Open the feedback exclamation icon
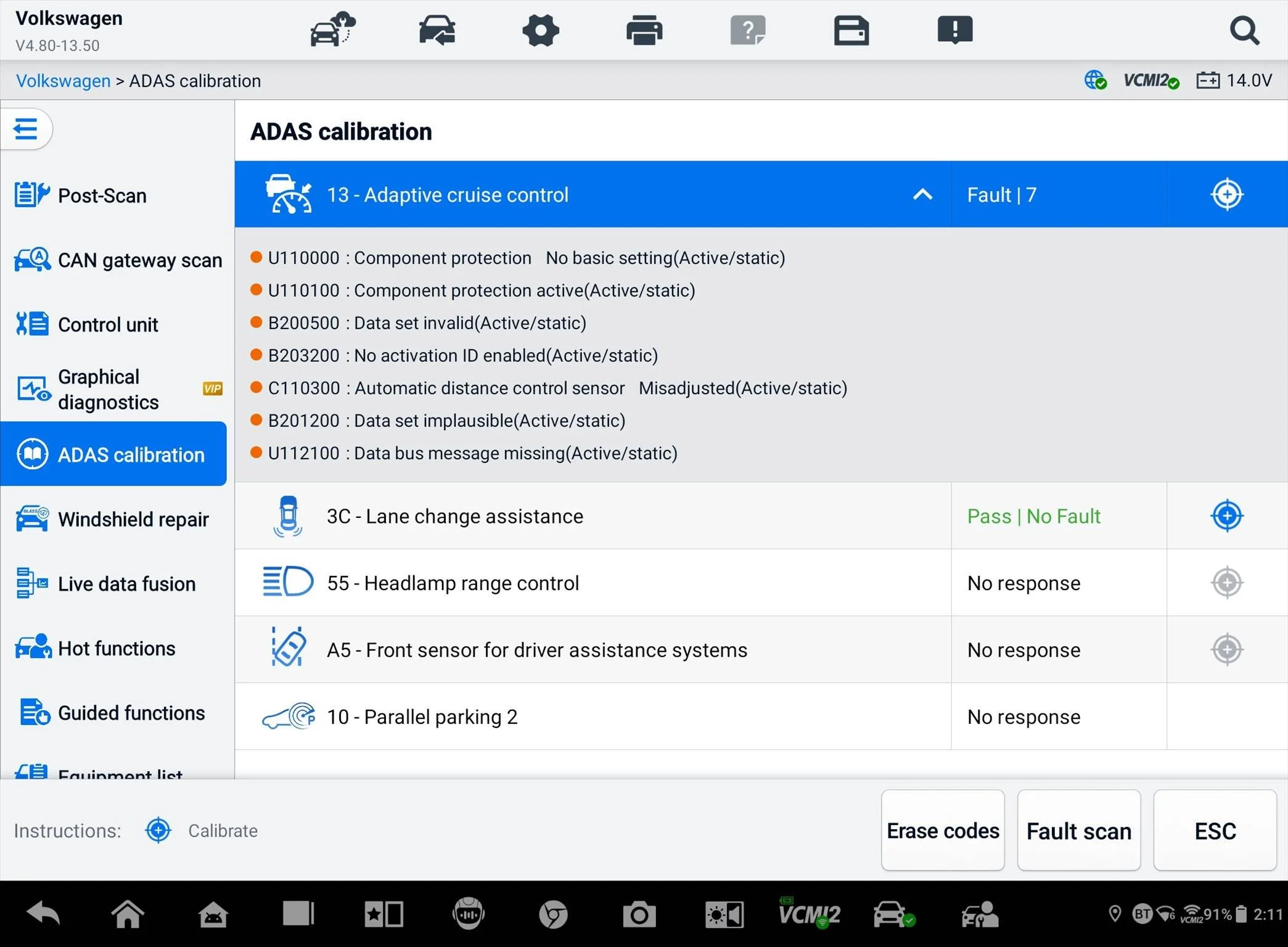This screenshot has height=947, width=1288. [x=955, y=30]
